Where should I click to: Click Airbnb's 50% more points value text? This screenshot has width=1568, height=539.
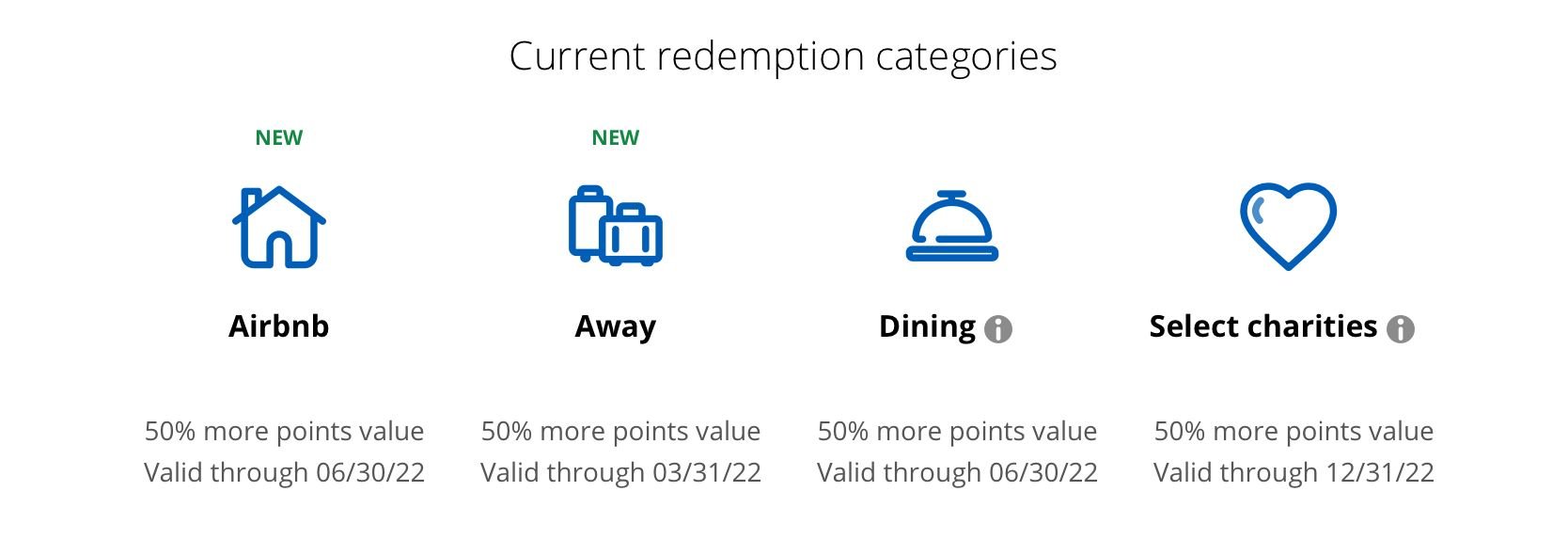(x=284, y=431)
